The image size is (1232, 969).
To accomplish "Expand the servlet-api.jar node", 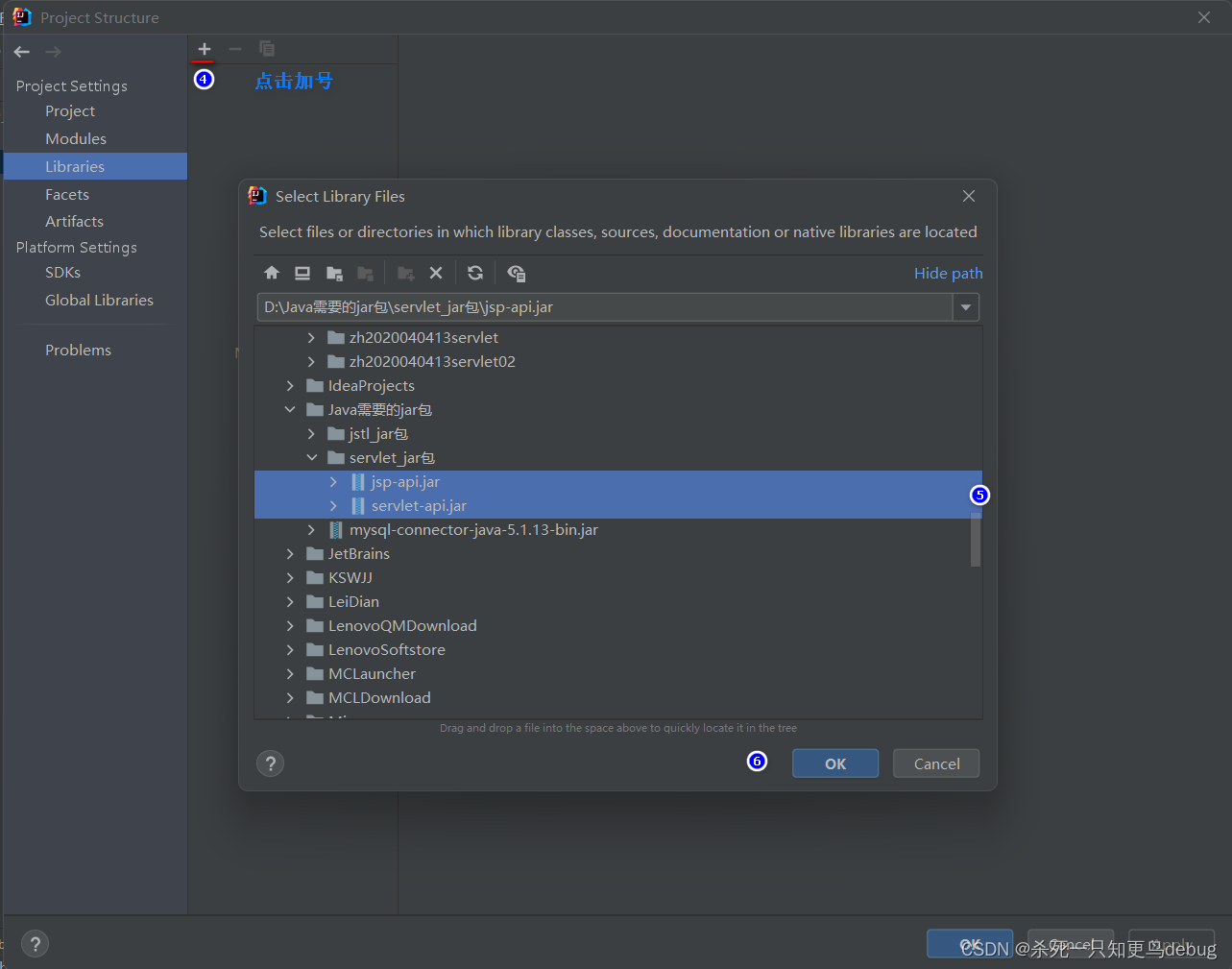I will (x=333, y=506).
